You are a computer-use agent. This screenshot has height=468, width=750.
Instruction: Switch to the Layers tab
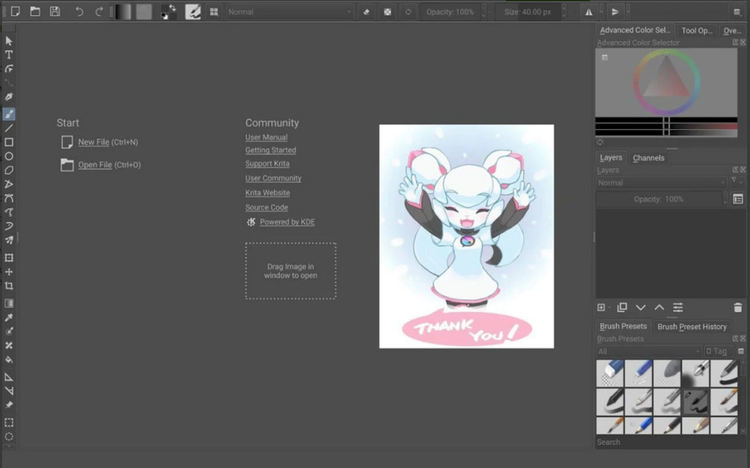(x=611, y=157)
